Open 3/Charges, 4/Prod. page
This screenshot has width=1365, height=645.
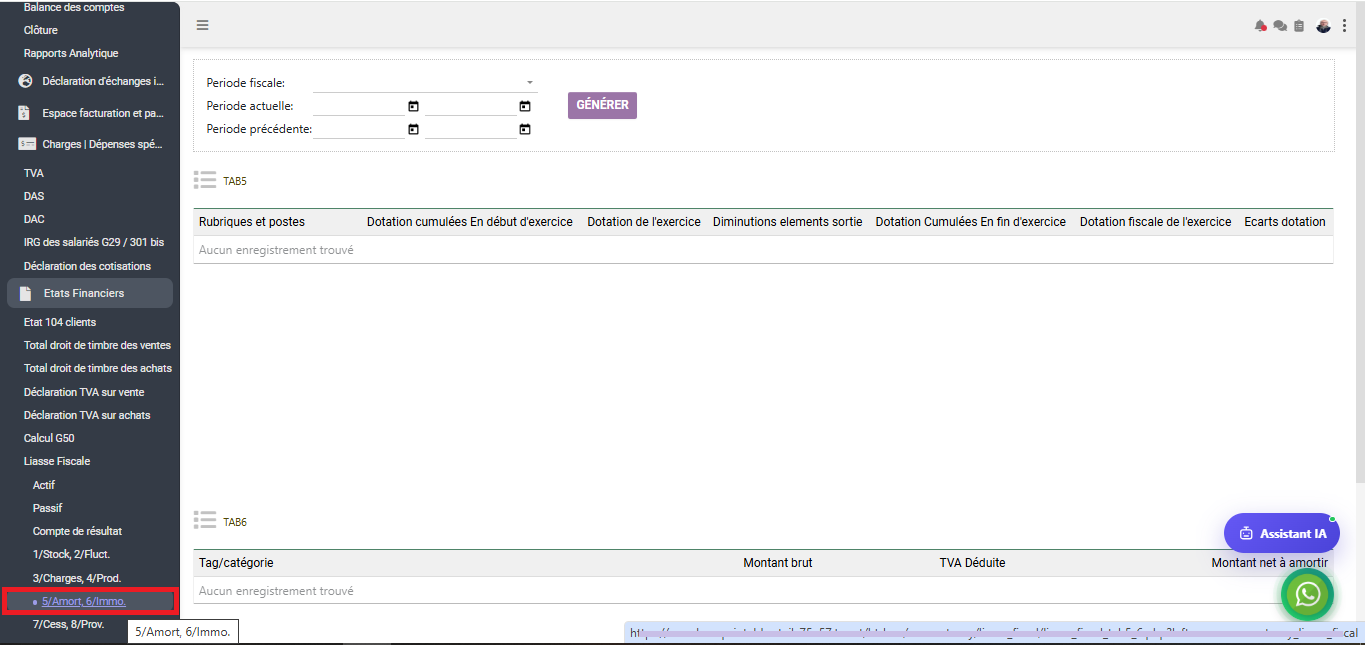point(75,578)
